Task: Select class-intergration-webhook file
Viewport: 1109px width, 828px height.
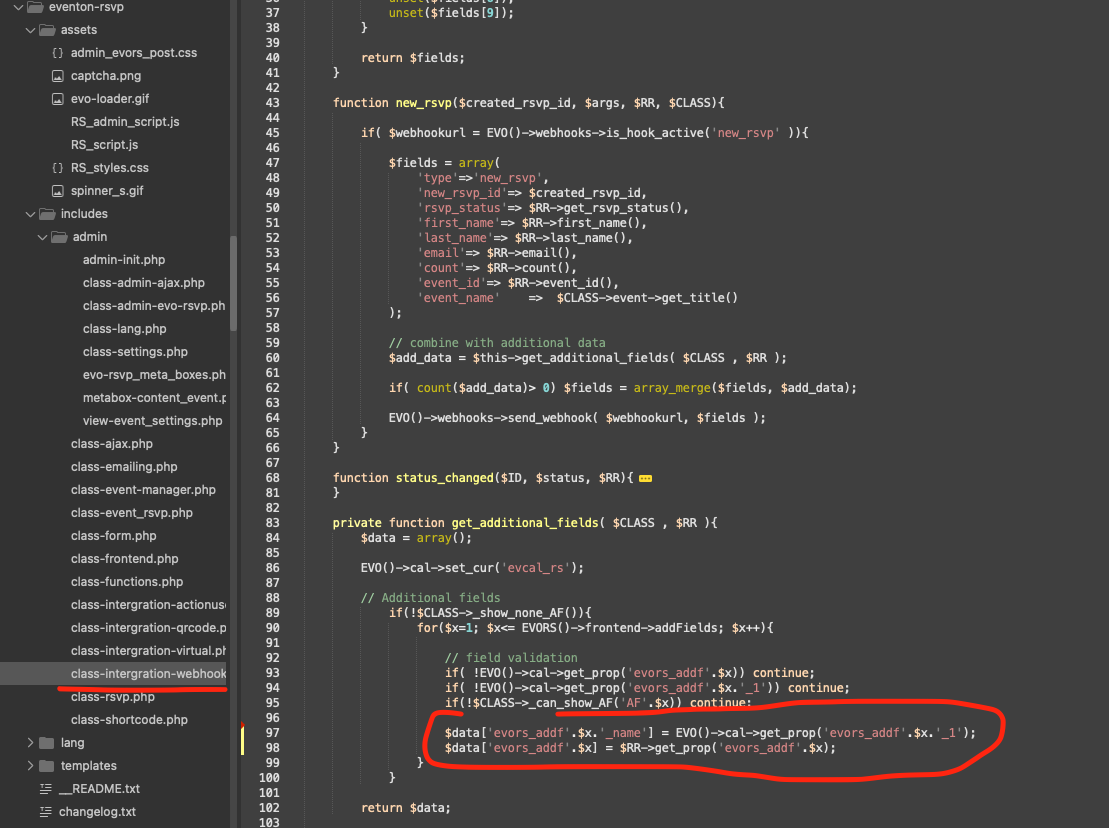Action: click(149, 673)
